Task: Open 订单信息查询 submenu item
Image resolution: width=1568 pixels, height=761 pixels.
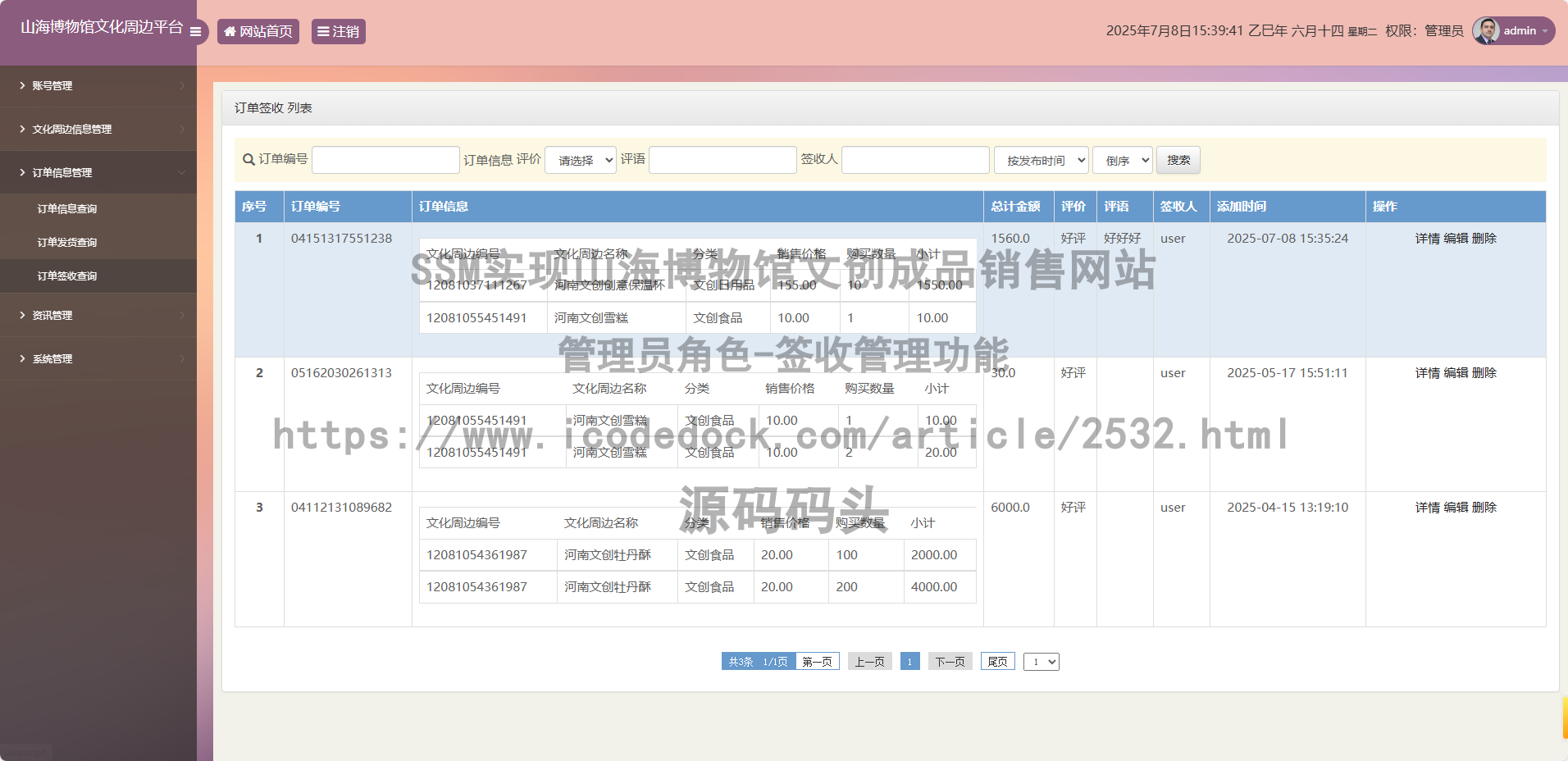Action: coord(98,208)
